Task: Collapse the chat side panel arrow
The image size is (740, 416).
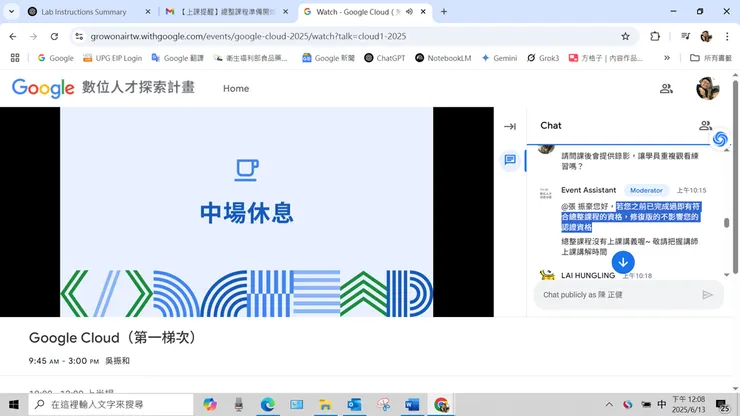Action: 510,127
